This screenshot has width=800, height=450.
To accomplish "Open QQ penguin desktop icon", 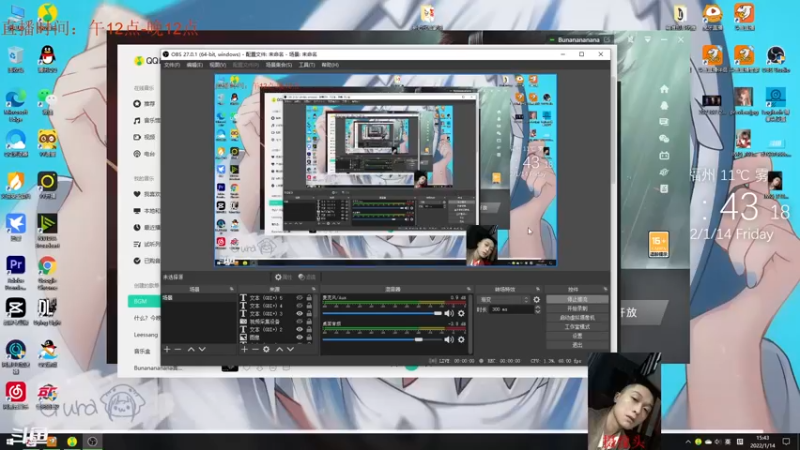I will pos(47,59).
